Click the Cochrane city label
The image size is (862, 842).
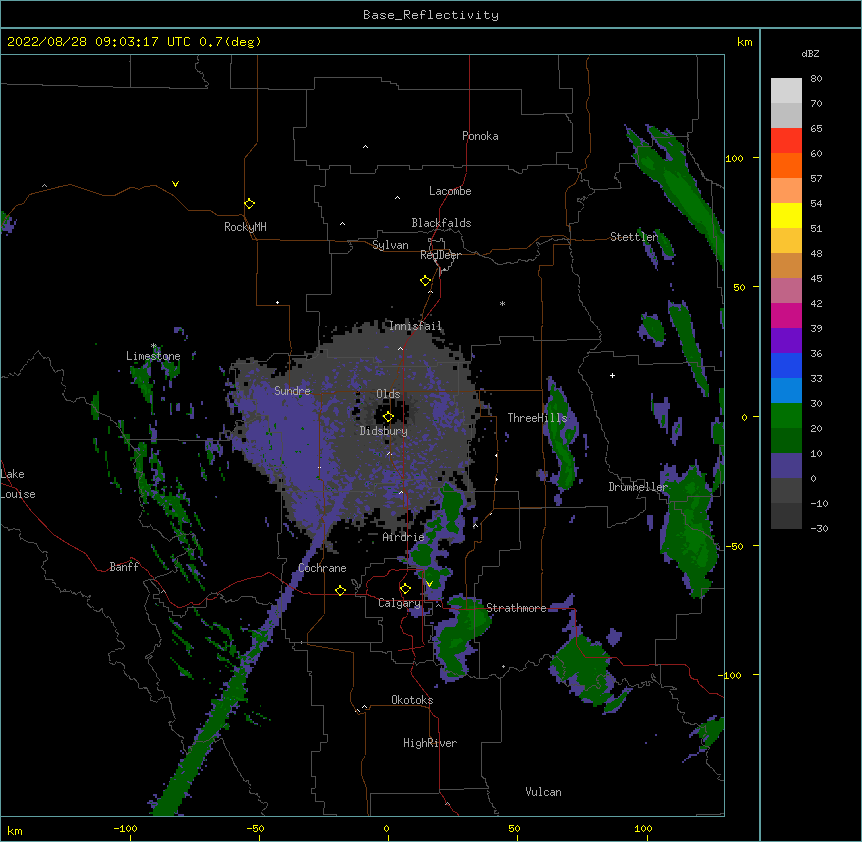[322, 568]
